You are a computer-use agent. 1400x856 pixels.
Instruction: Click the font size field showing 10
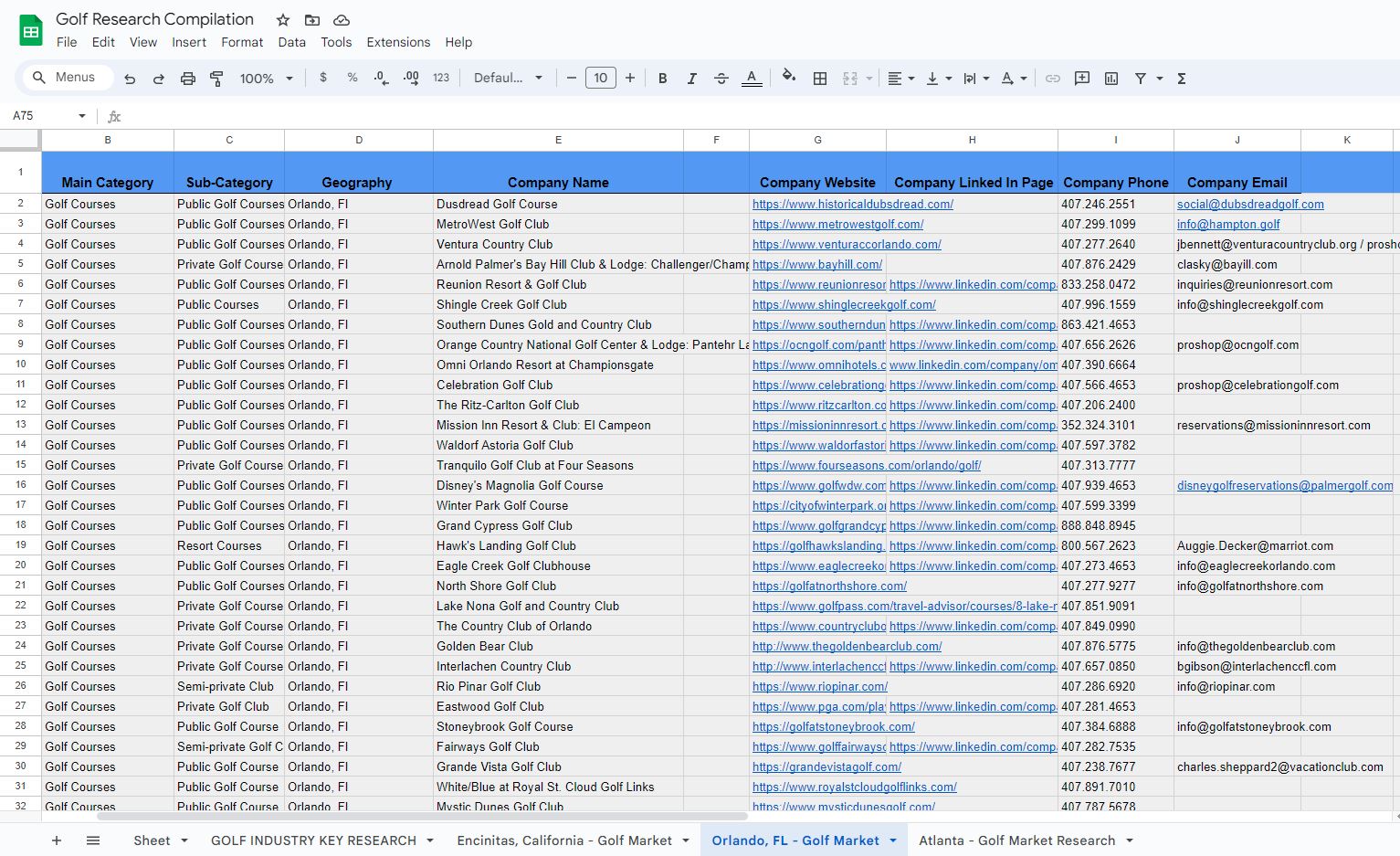coord(601,79)
